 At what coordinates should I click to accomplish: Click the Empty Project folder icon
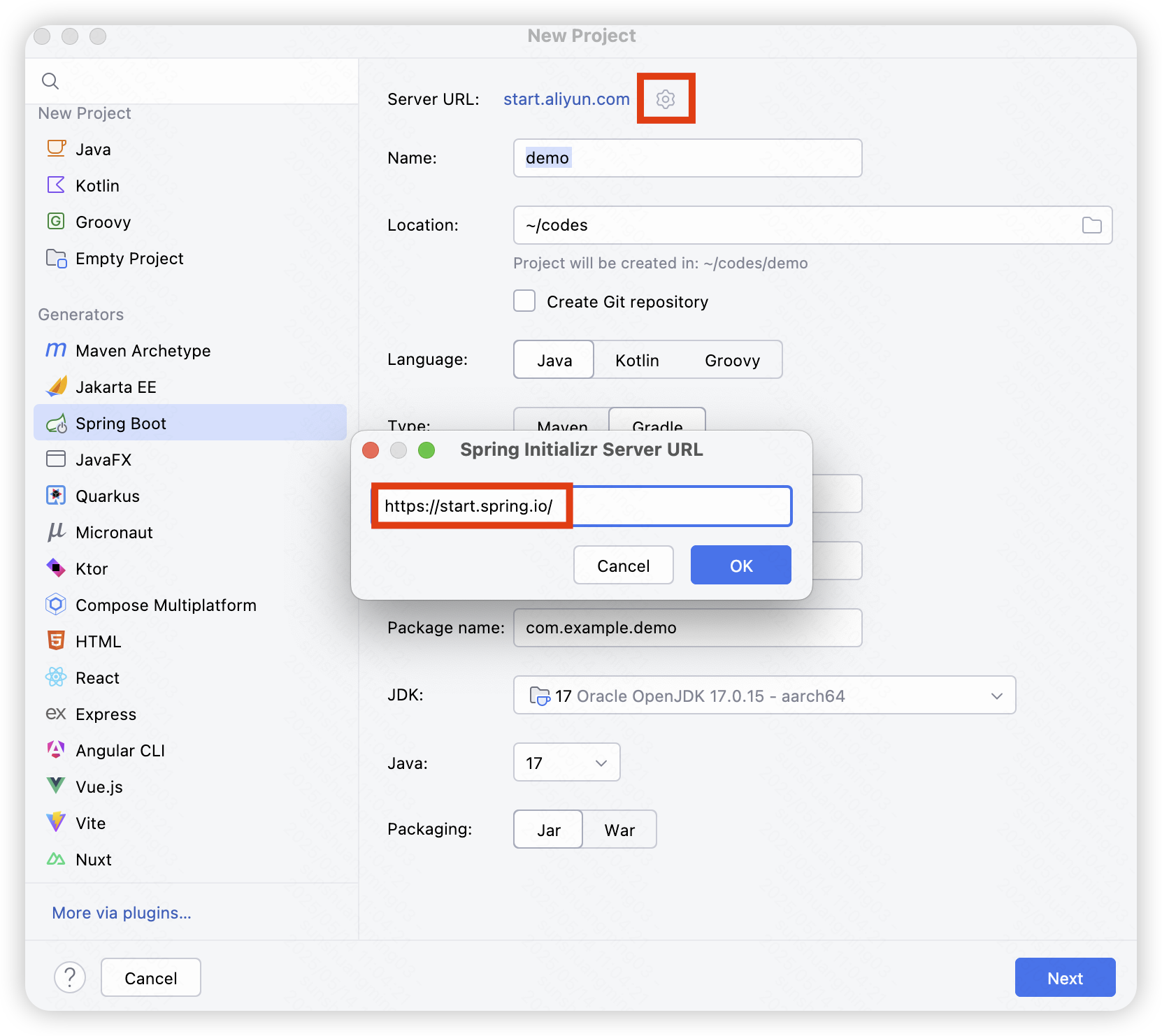coord(56,258)
